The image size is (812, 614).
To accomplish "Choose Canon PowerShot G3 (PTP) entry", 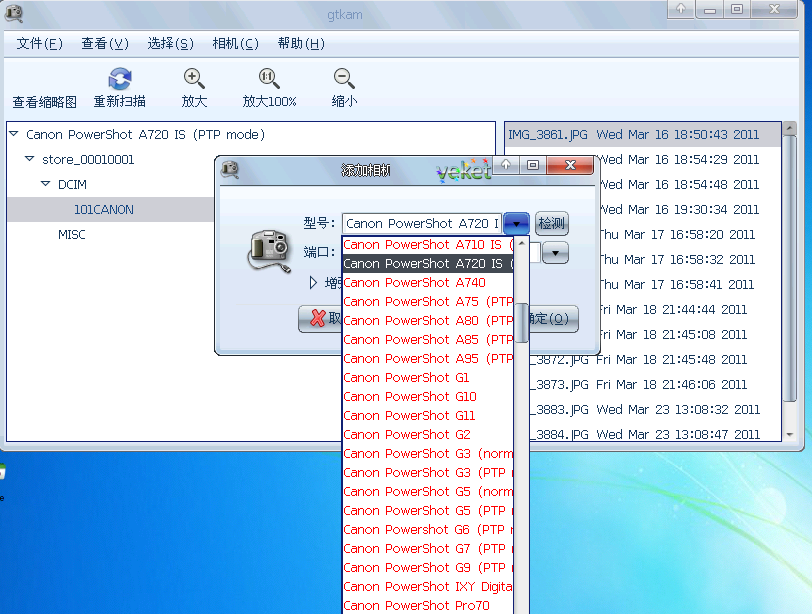I will tap(428, 473).
